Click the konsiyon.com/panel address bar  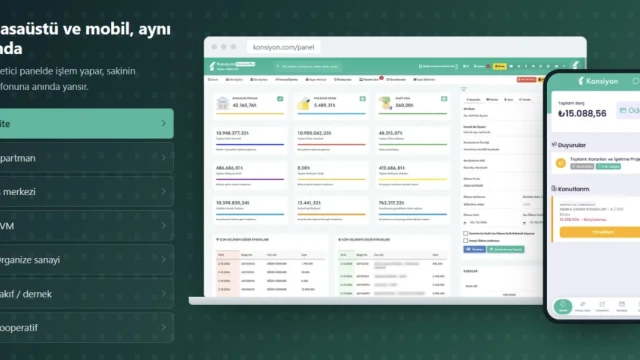coord(284,47)
